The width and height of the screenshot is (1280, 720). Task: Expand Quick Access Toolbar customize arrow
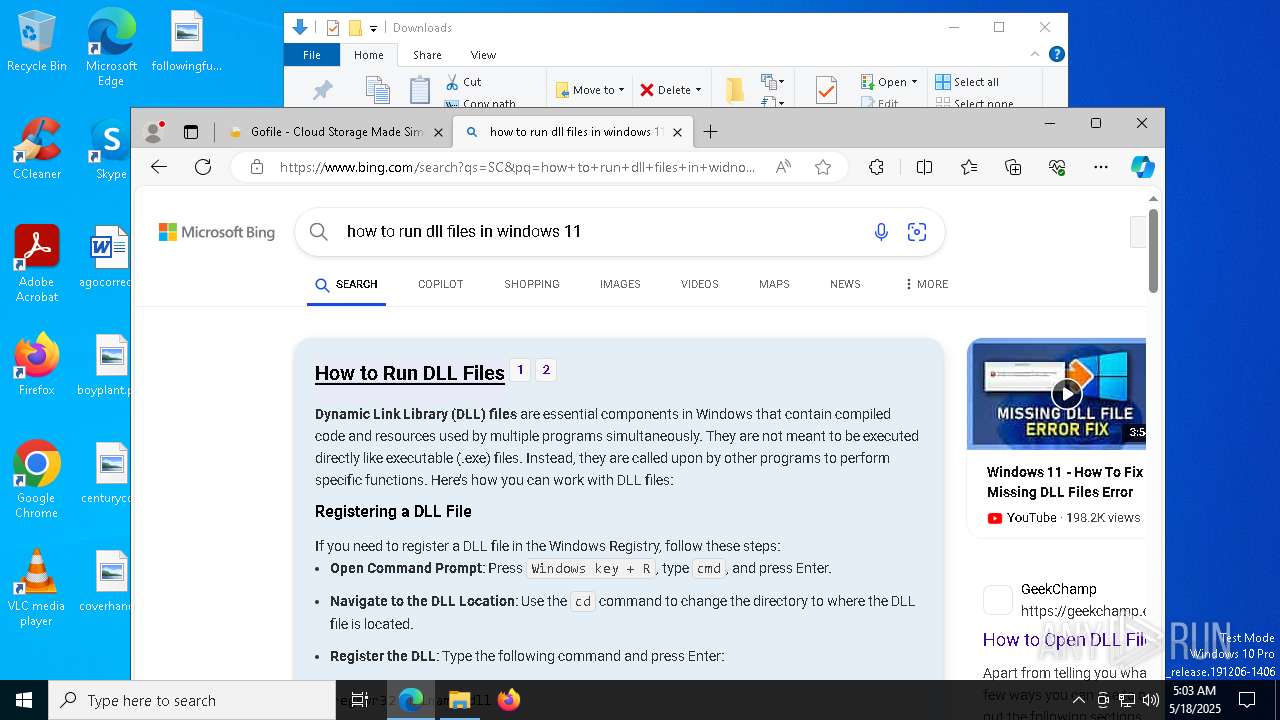coord(373,28)
